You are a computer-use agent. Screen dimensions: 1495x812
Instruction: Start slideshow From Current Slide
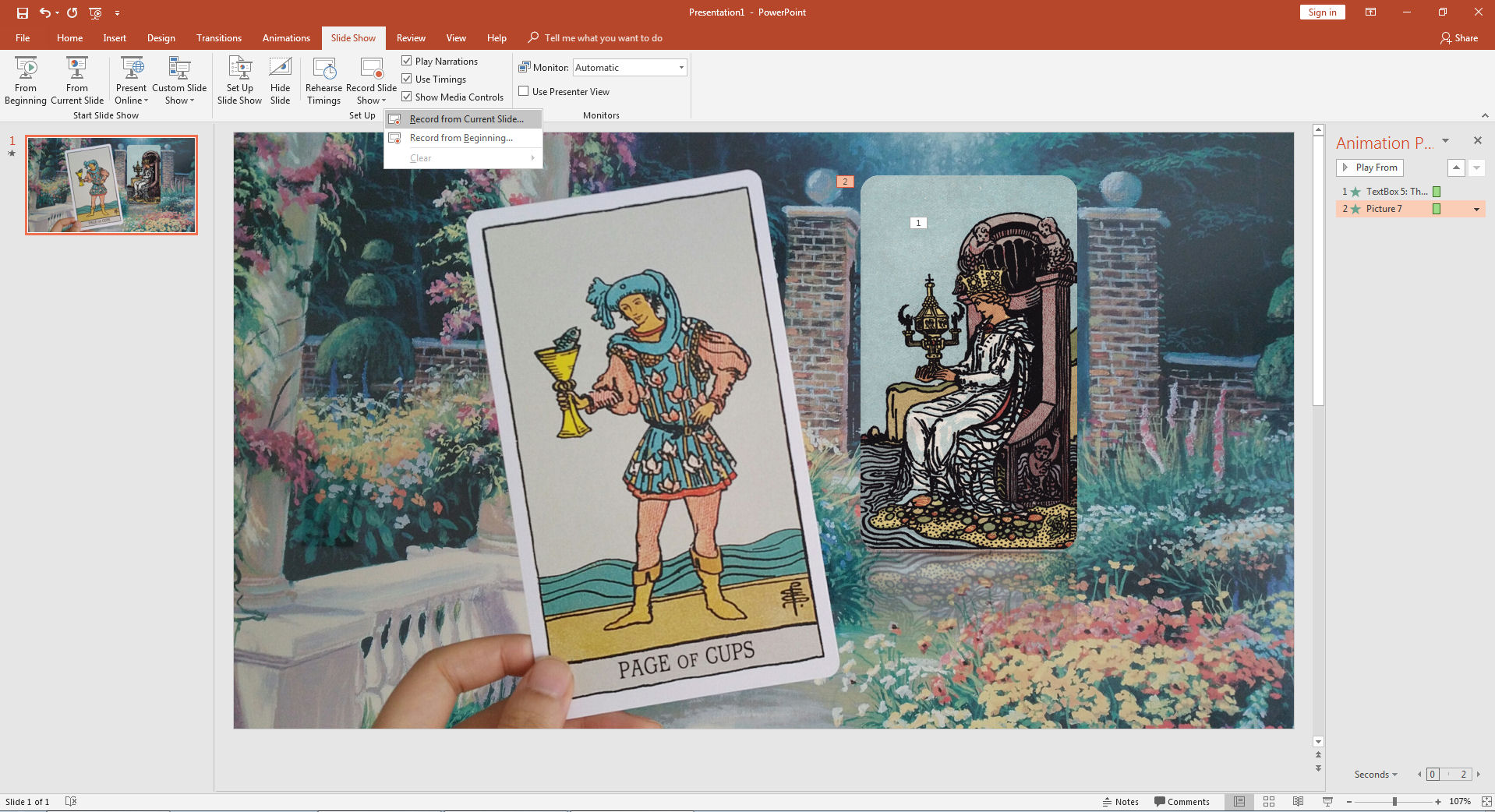77,80
